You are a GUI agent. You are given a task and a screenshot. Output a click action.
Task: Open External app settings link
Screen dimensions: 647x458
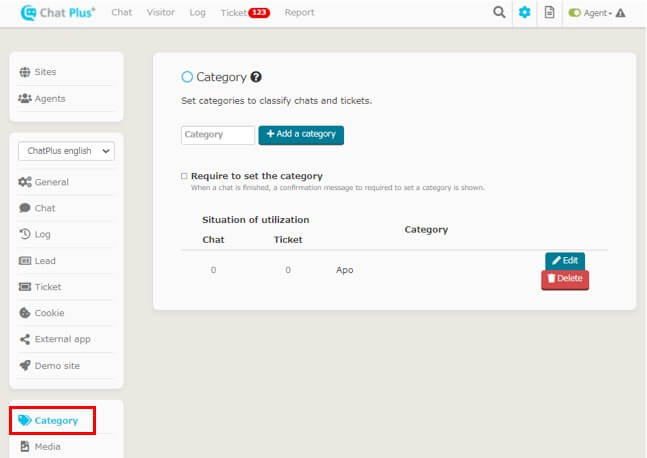coord(62,339)
